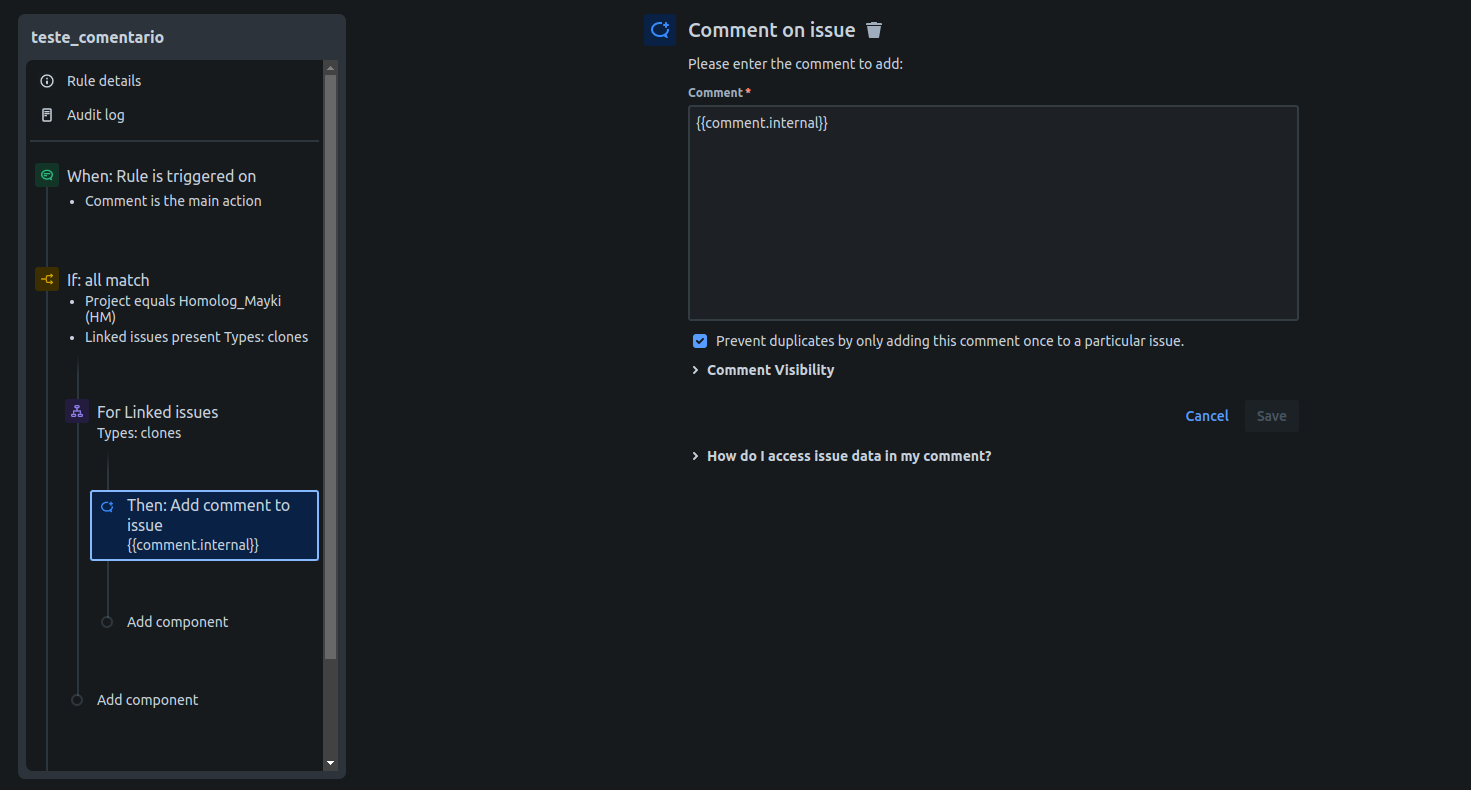The image size is (1471, 790).
Task: Select the green comment trigger icon
Action: coord(47,175)
